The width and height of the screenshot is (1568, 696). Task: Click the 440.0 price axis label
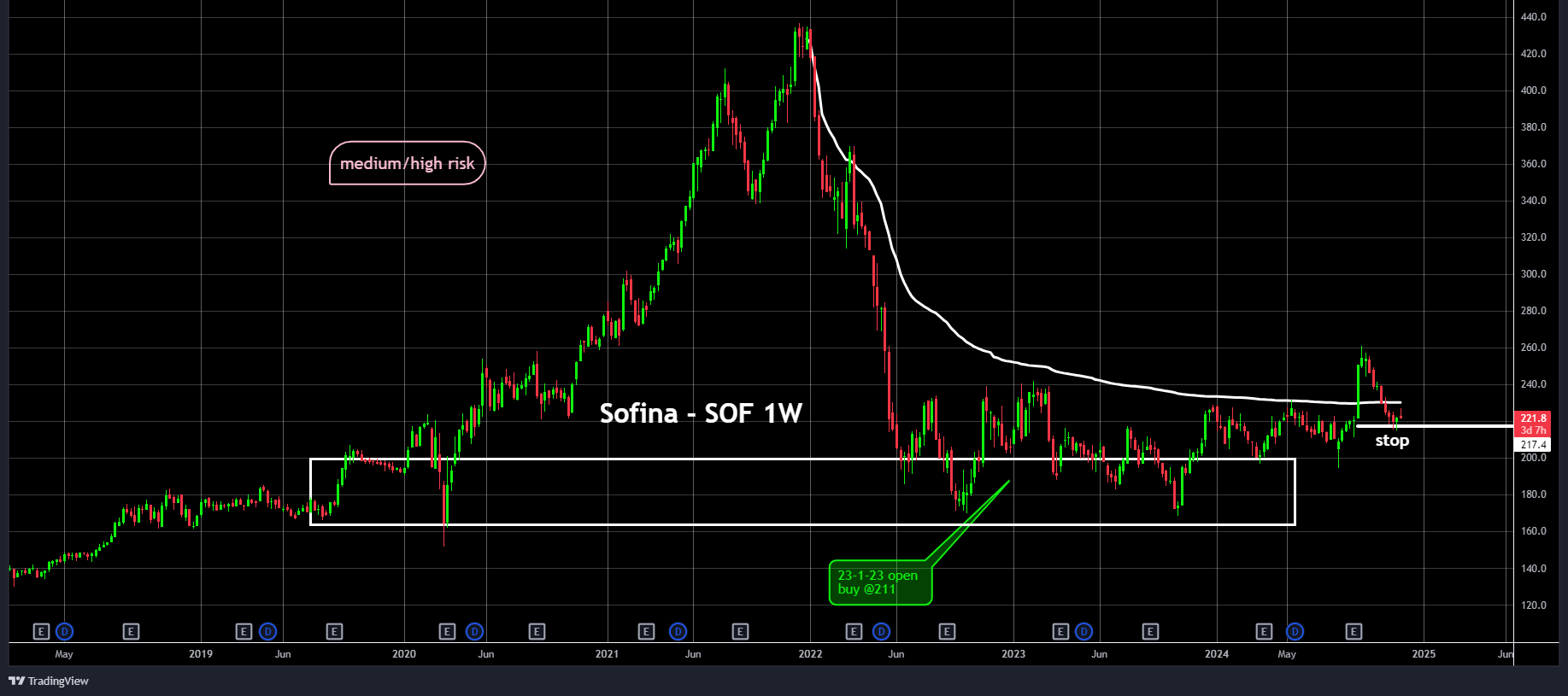pos(1534,17)
